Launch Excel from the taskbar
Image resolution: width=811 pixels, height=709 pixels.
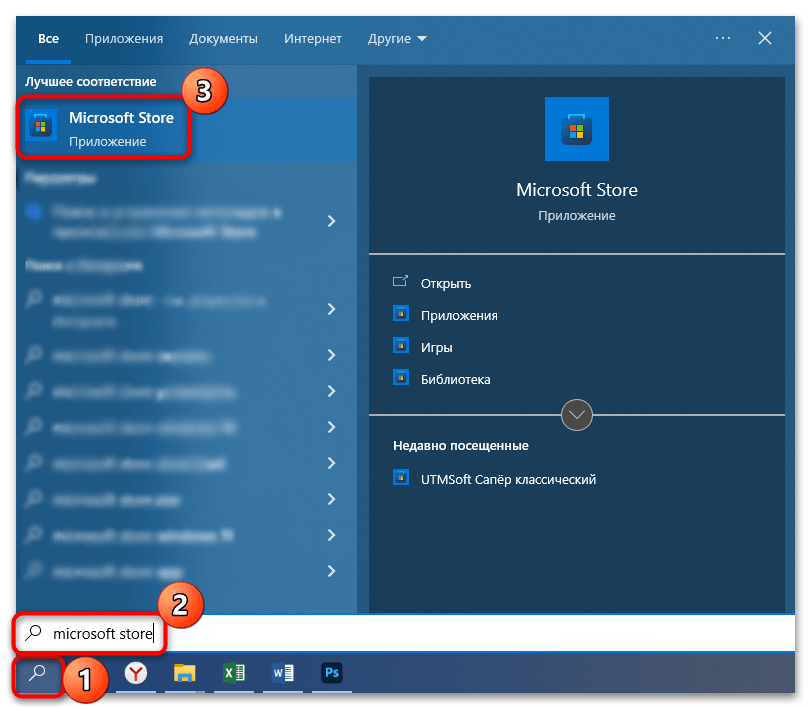point(234,674)
